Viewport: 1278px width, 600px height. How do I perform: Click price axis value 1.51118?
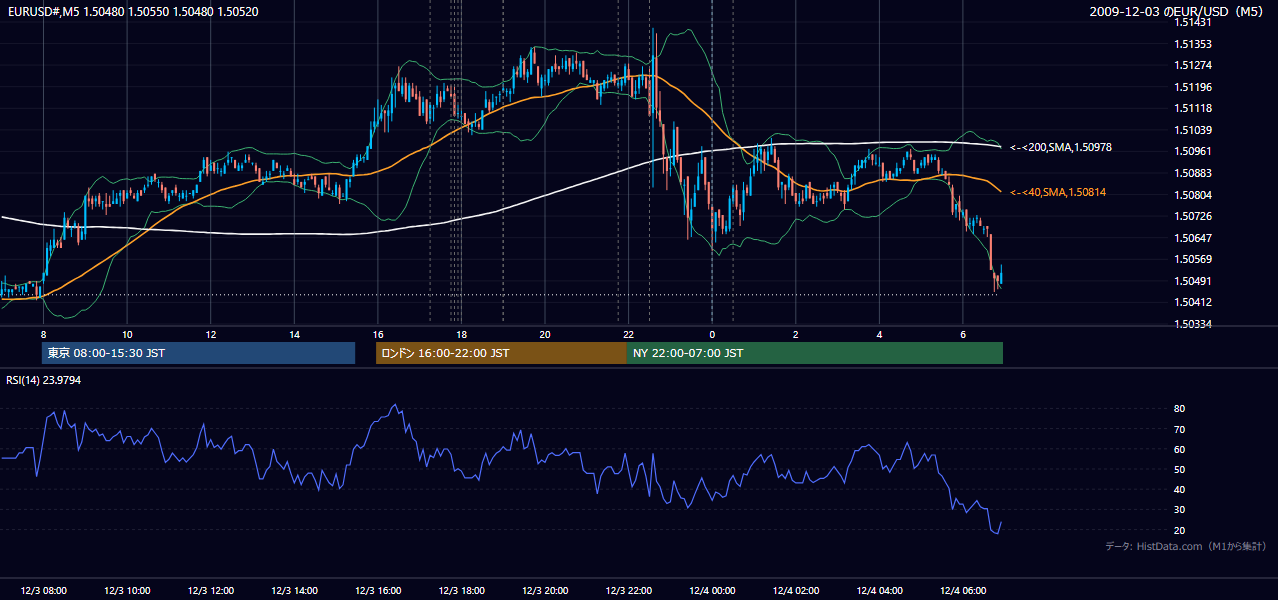coord(1193,109)
